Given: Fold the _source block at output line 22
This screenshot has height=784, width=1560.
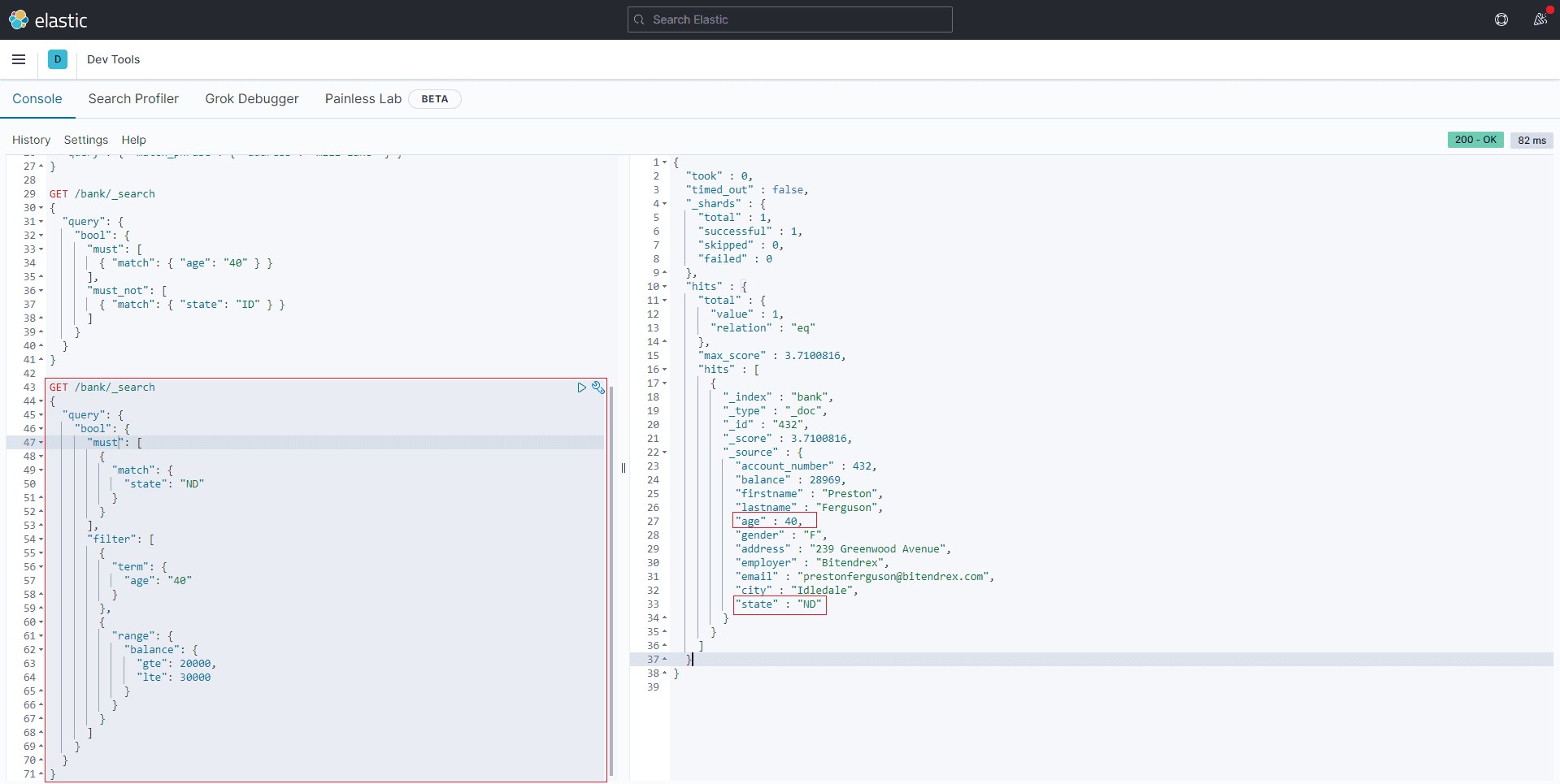Looking at the screenshot, I should (664, 453).
